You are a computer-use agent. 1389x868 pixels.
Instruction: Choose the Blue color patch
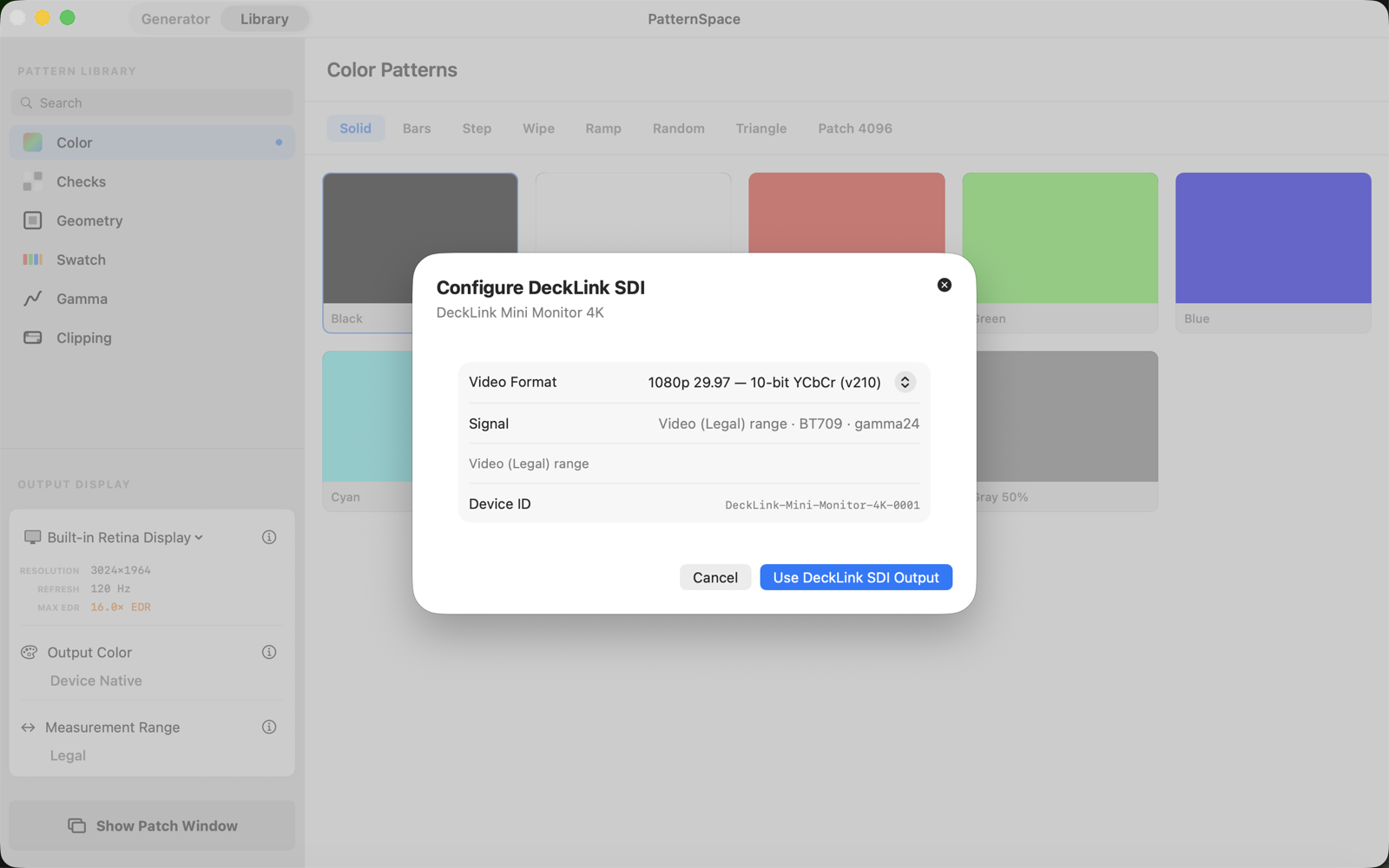point(1274,252)
